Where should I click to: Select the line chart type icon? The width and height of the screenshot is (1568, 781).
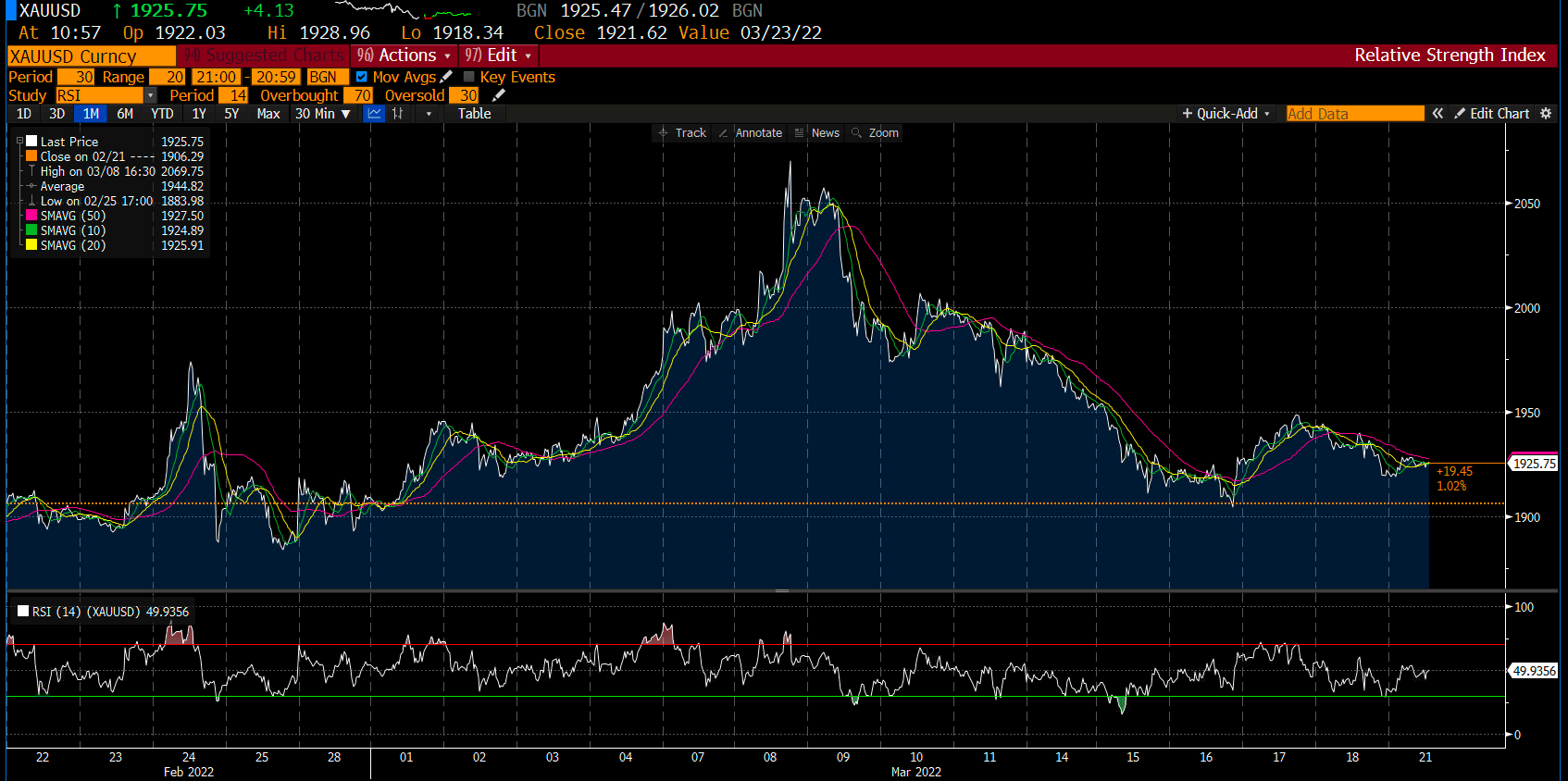click(x=374, y=114)
